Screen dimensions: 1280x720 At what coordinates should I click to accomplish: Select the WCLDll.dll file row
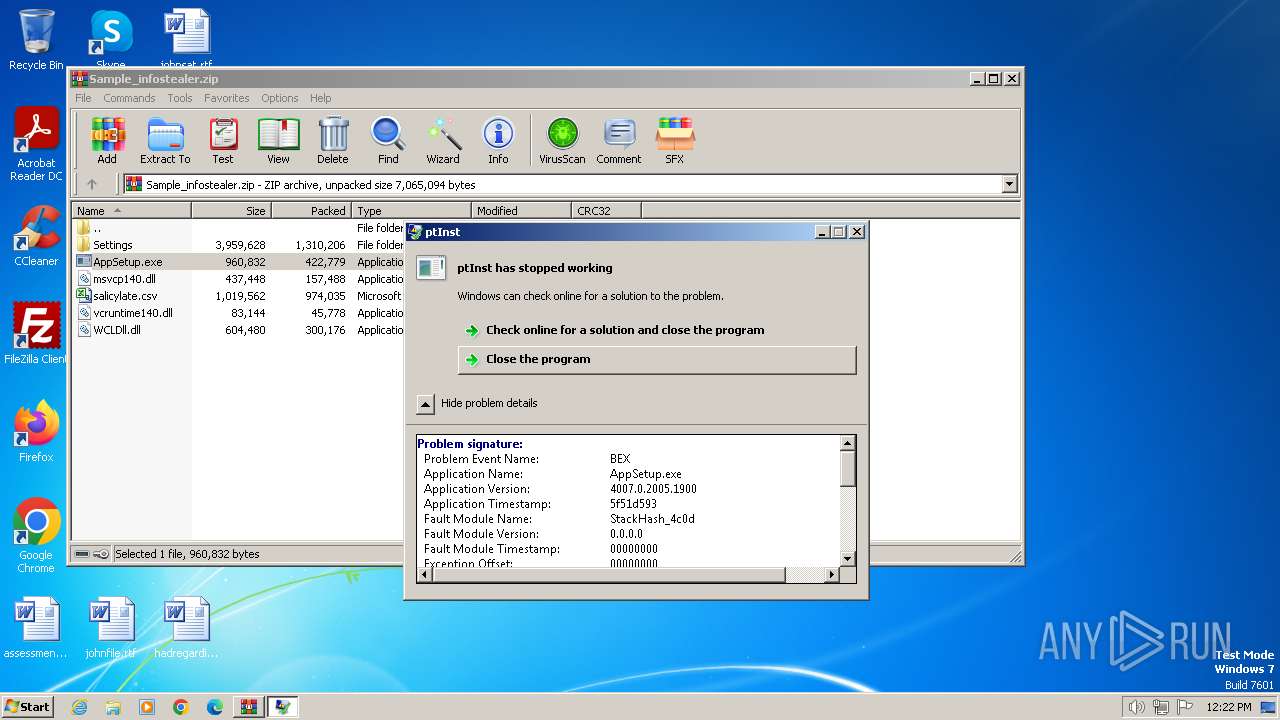(240, 330)
